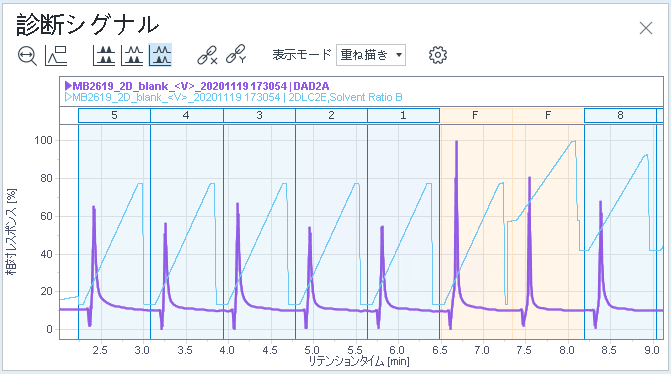Click the outline triangle before 2DLC2E signal
Screen dimensions: 671x374
68,97
